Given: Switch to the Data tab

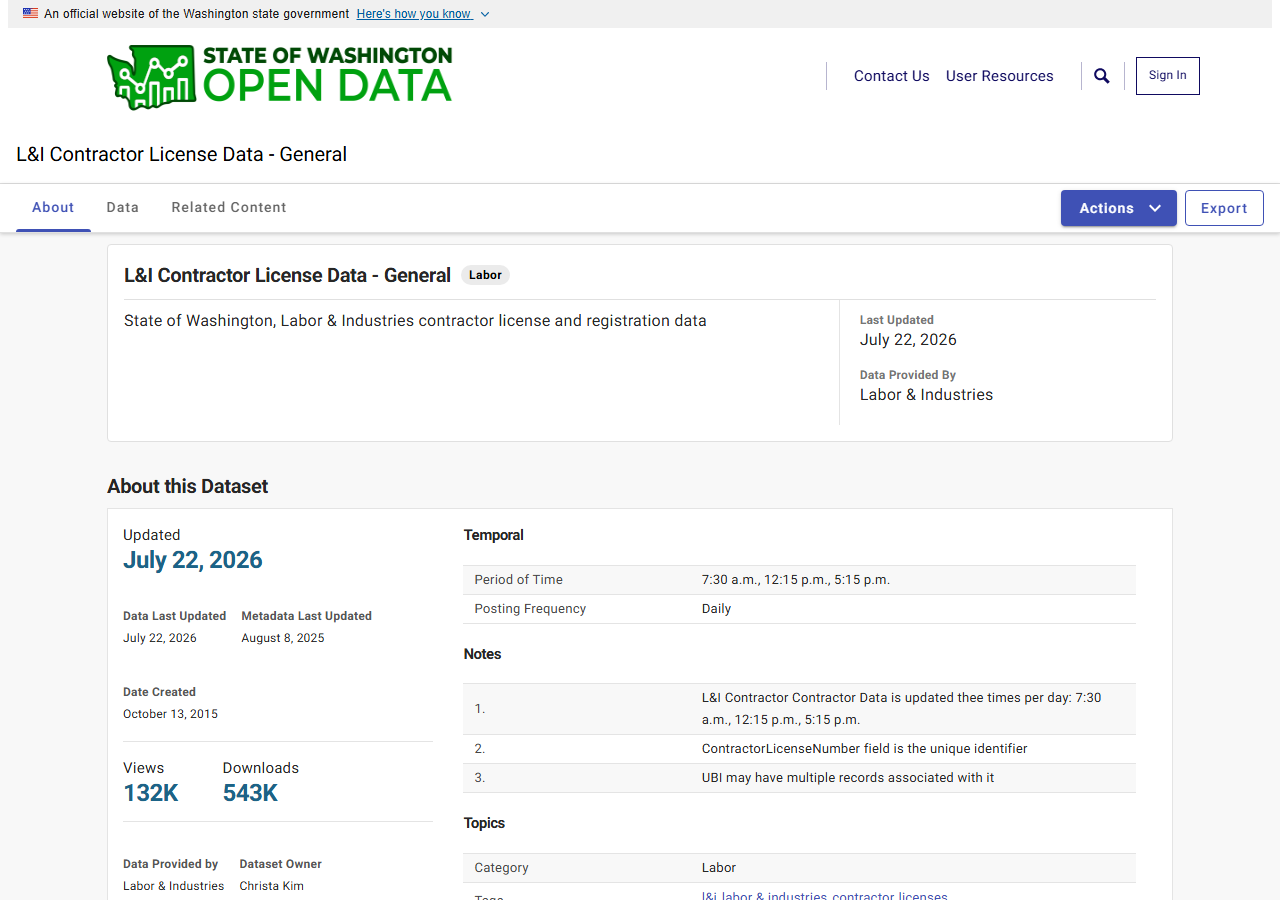Looking at the screenshot, I should pos(123,208).
